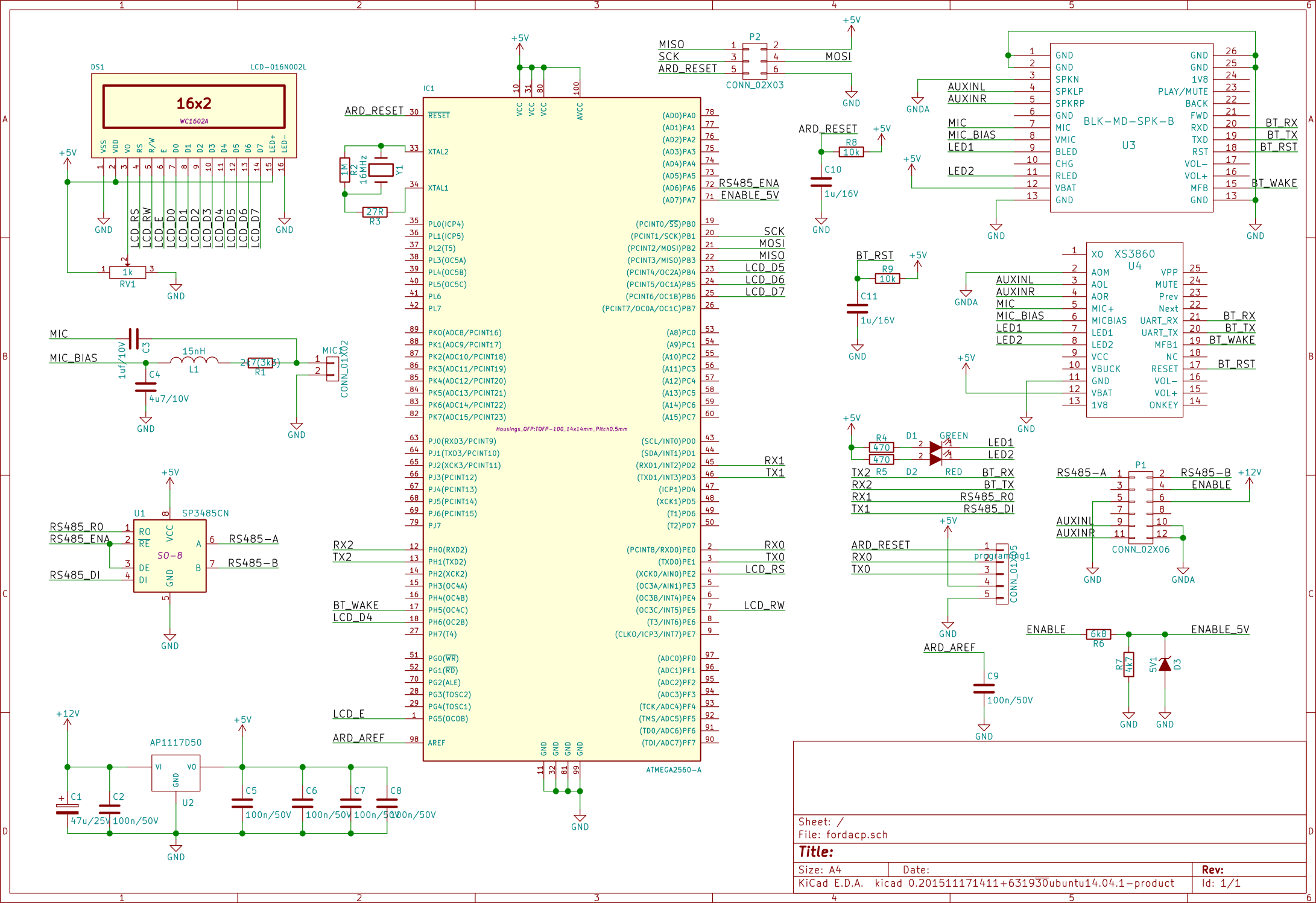The width and height of the screenshot is (1316, 903).
Task: Select capacitor C10 1u/16V
Action: [x=821, y=182]
